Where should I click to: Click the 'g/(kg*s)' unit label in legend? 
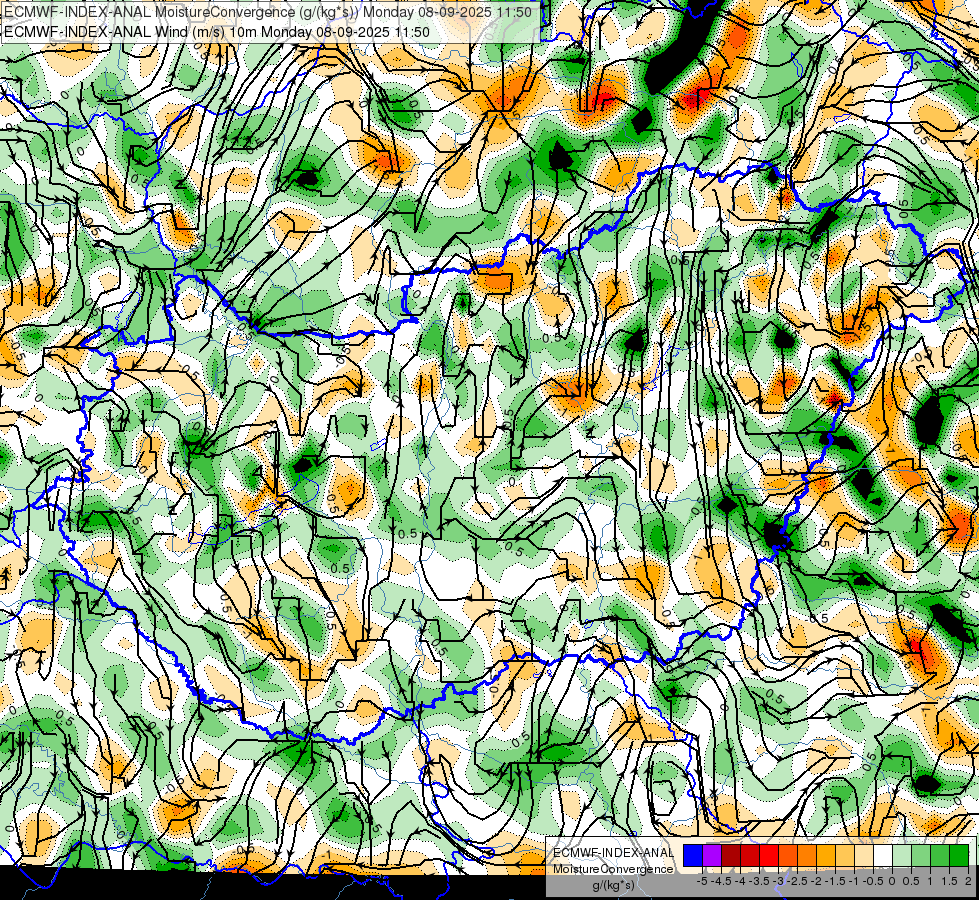tap(613, 885)
